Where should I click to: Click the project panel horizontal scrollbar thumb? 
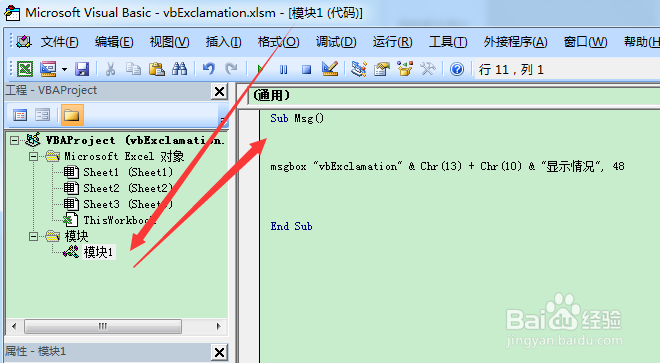coord(103,326)
